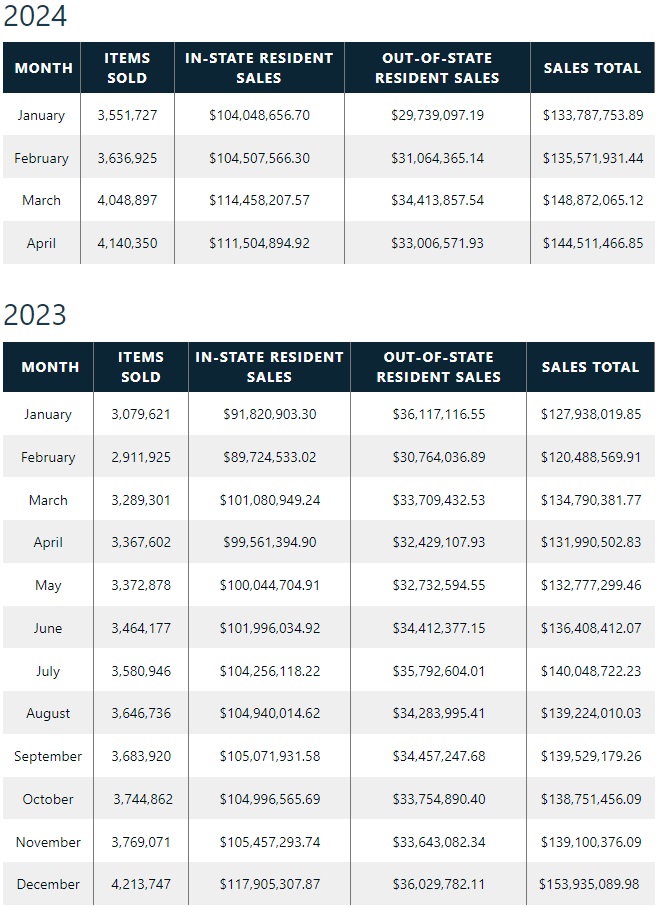
Task: Click September 2023 in-state sales $105,071,931.58
Action: click(269, 756)
